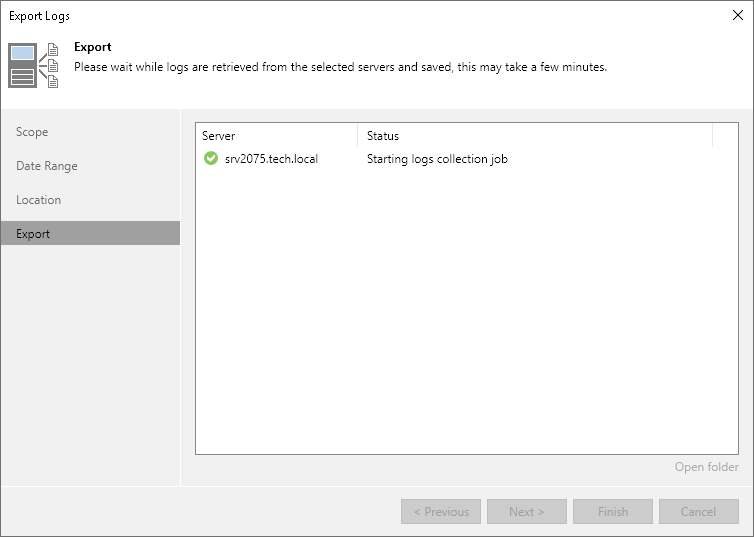Close the Export Logs dialog

tap(737, 16)
